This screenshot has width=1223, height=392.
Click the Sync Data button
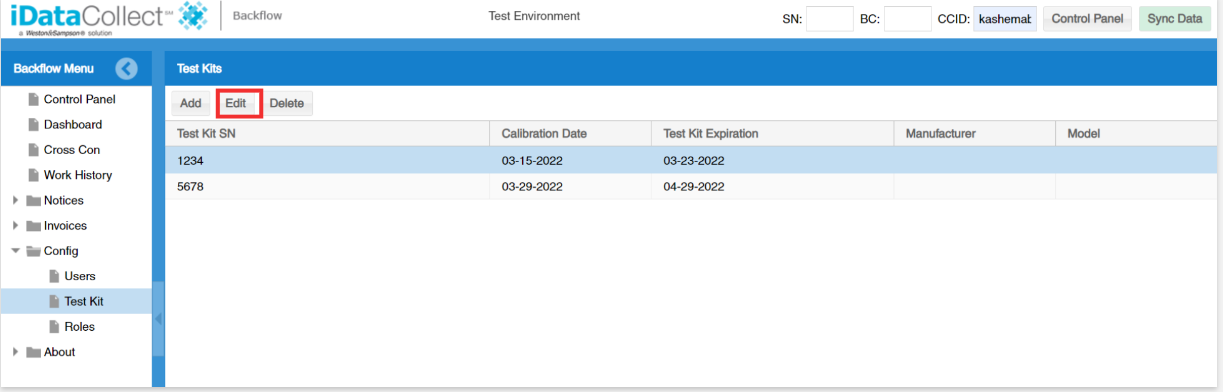(1175, 18)
